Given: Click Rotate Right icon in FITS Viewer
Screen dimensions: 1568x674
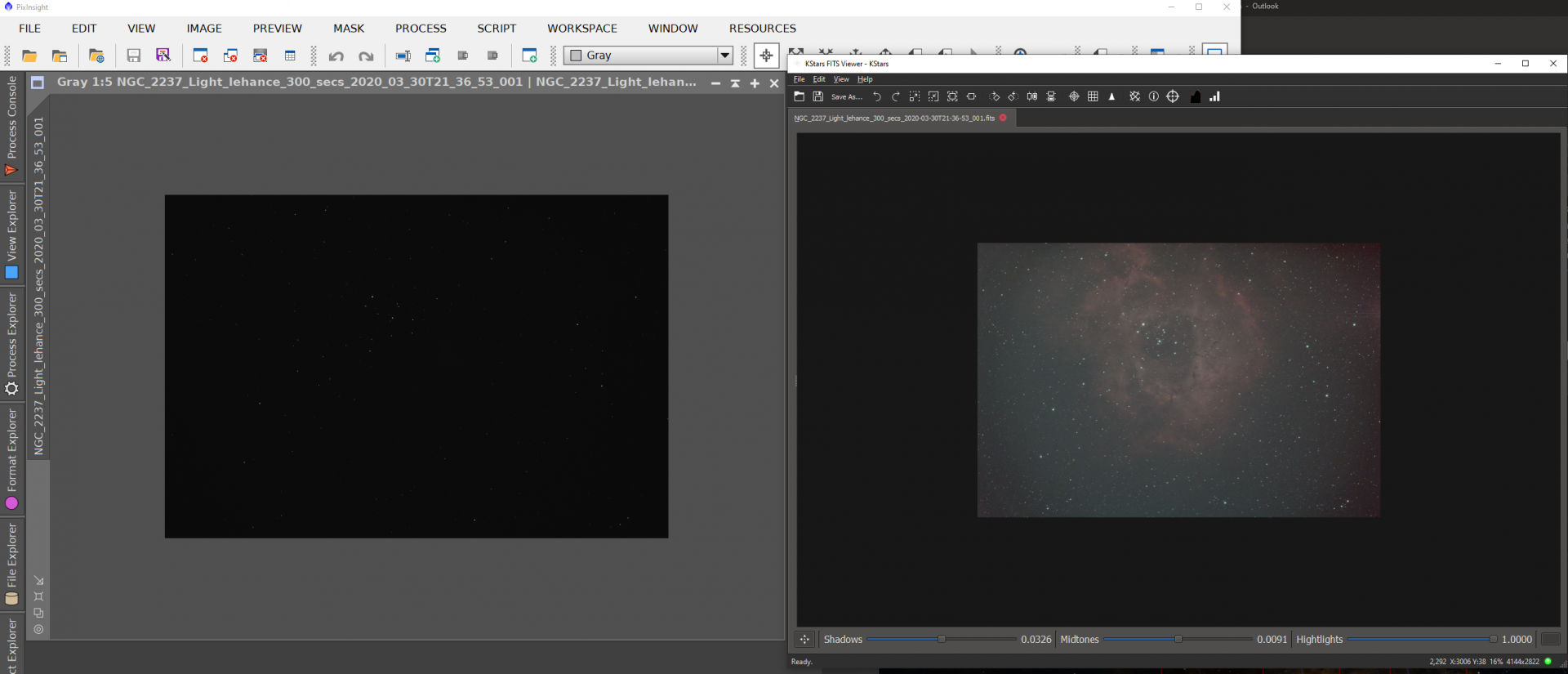Looking at the screenshot, I should click(x=994, y=96).
